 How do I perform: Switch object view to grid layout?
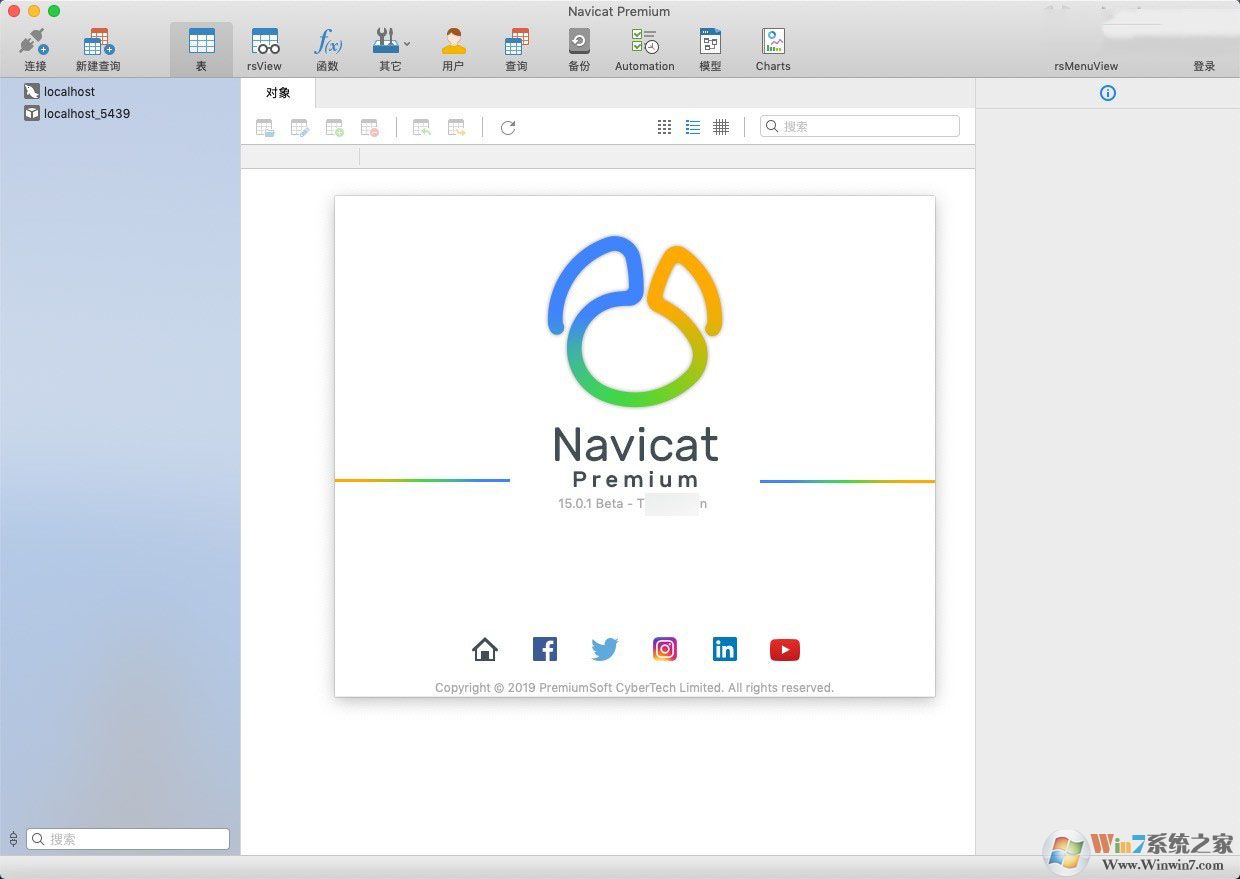tap(664, 127)
